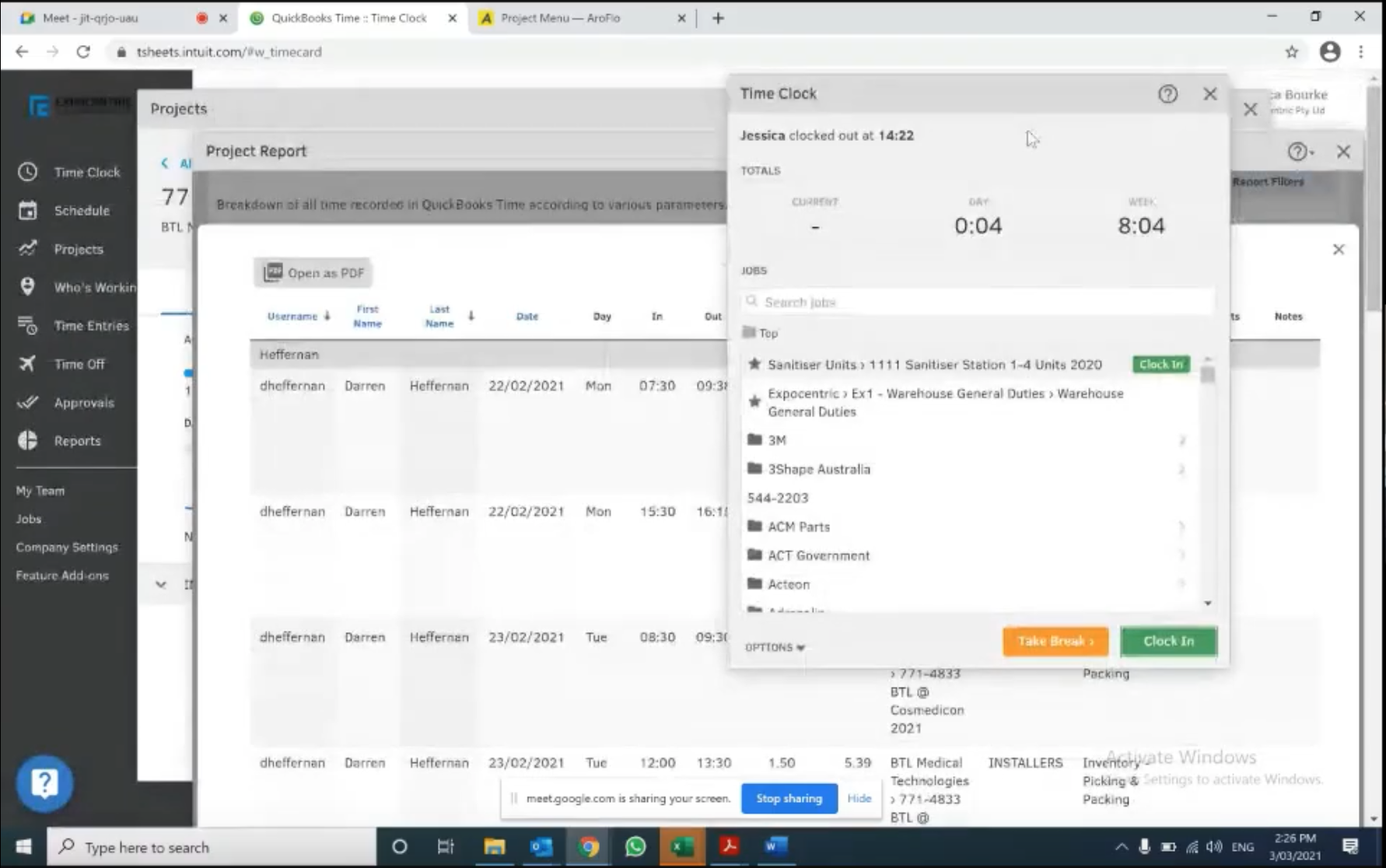
Task: Open WhatsApp from the taskbar
Action: pyautogui.click(x=635, y=846)
